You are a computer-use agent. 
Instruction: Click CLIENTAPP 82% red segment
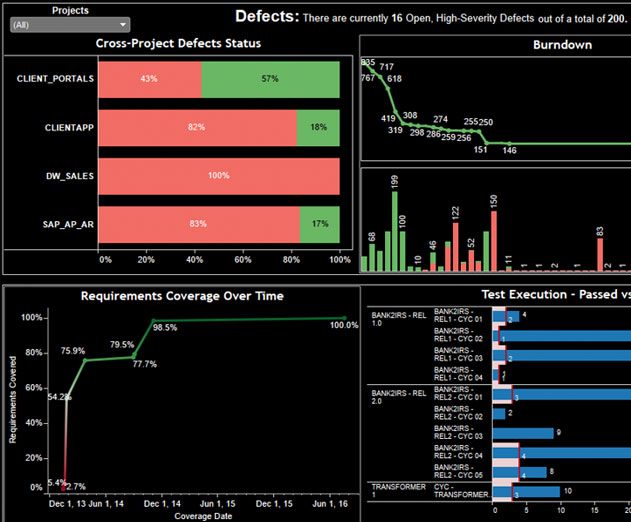(198, 128)
